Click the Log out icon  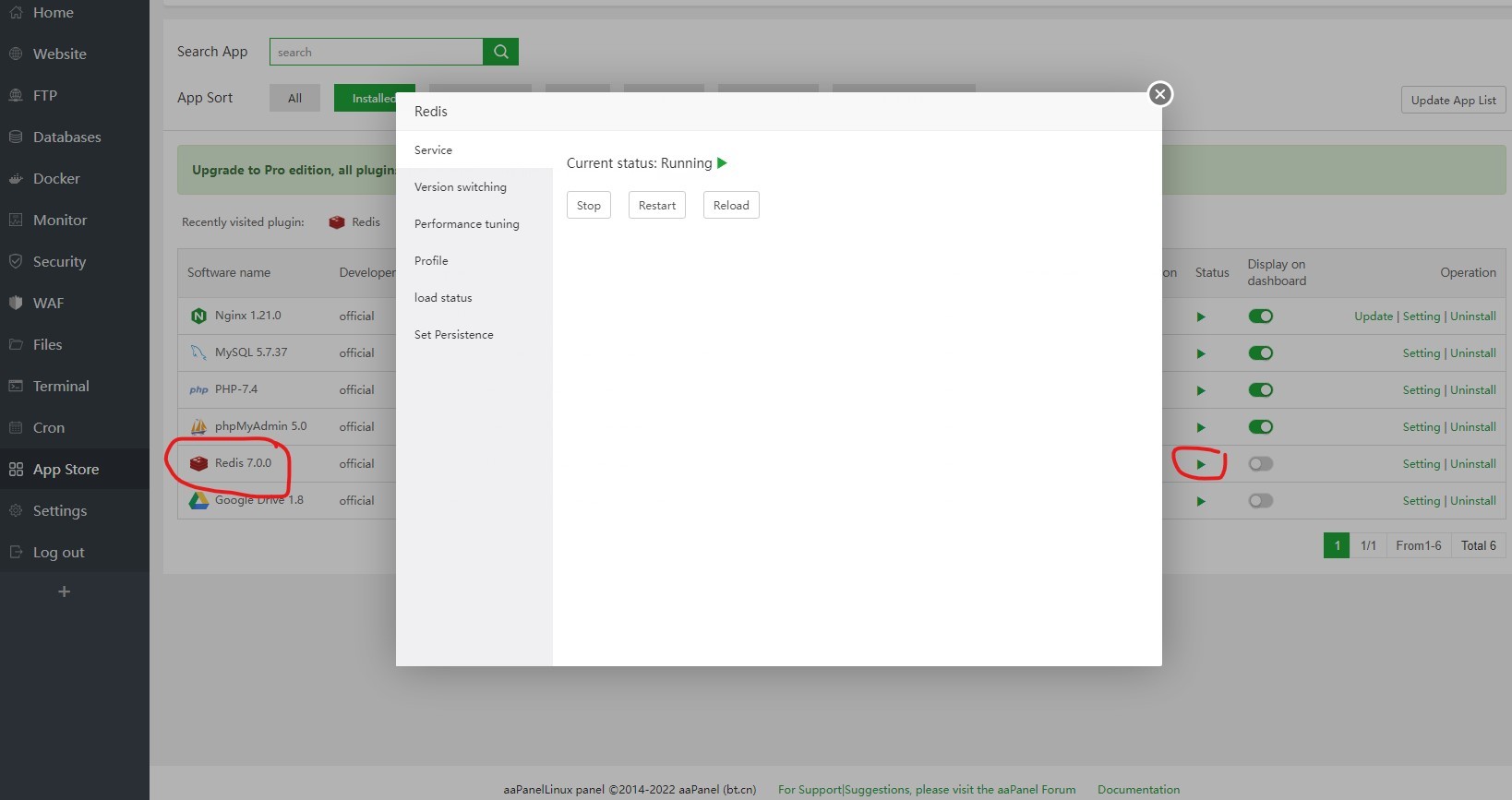[x=16, y=552]
